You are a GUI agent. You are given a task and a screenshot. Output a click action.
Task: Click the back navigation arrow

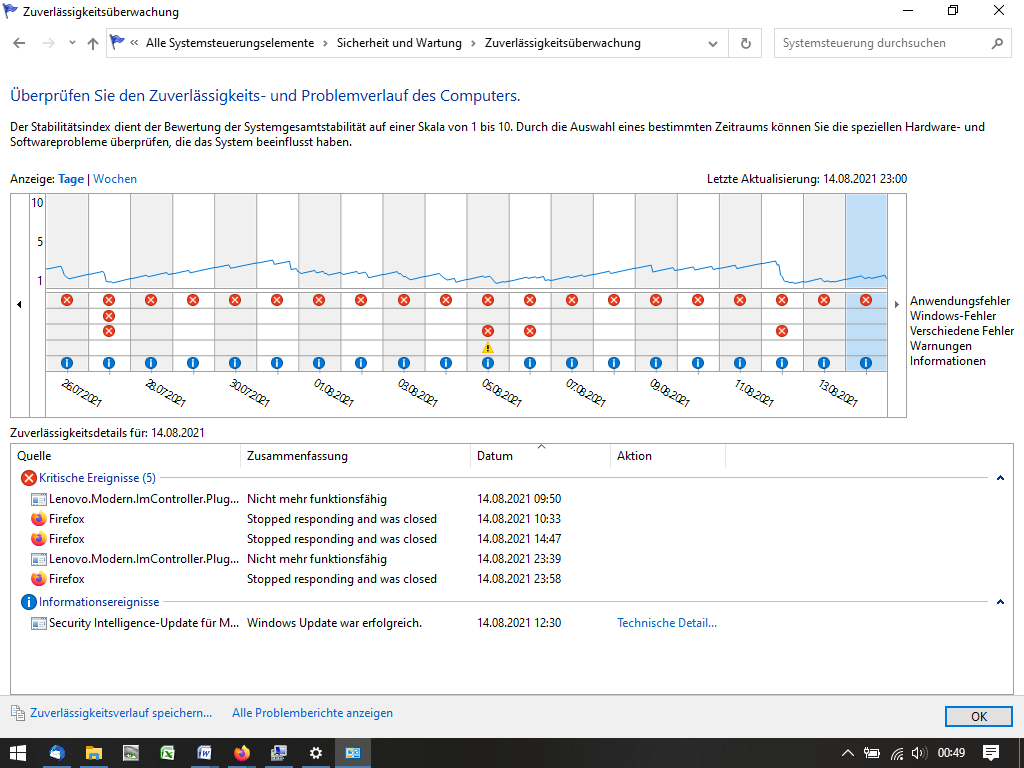pyautogui.click(x=19, y=44)
